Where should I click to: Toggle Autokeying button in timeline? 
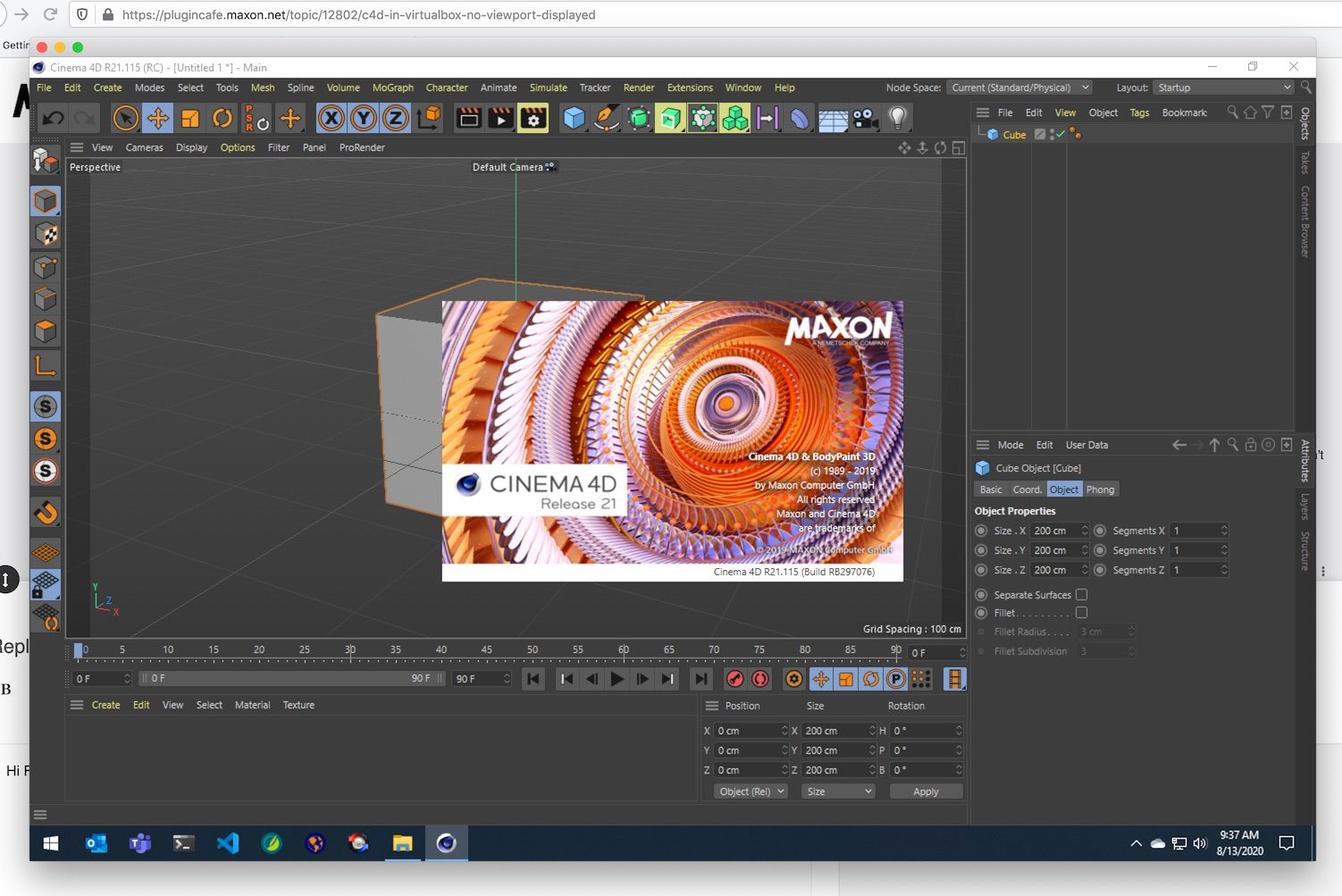(760, 679)
